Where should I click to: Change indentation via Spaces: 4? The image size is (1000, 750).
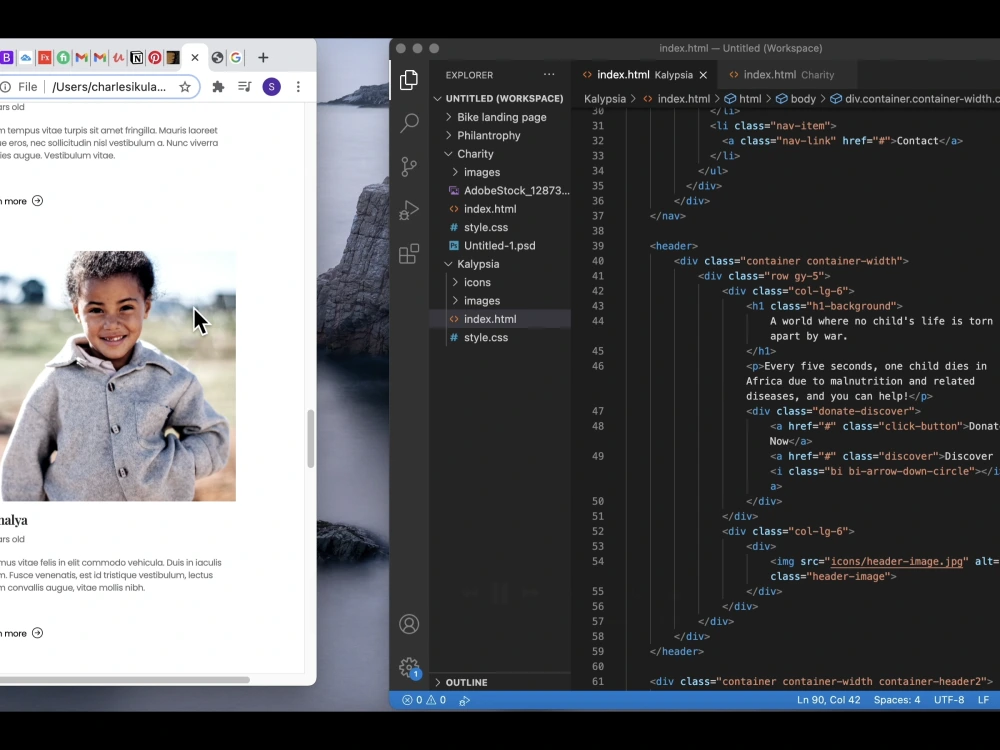tap(896, 700)
